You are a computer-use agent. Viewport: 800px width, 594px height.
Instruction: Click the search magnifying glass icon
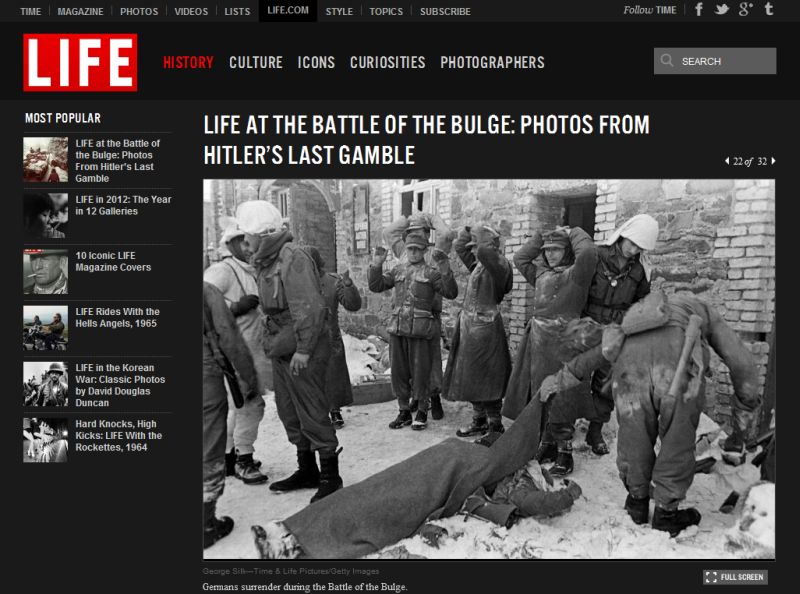667,61
